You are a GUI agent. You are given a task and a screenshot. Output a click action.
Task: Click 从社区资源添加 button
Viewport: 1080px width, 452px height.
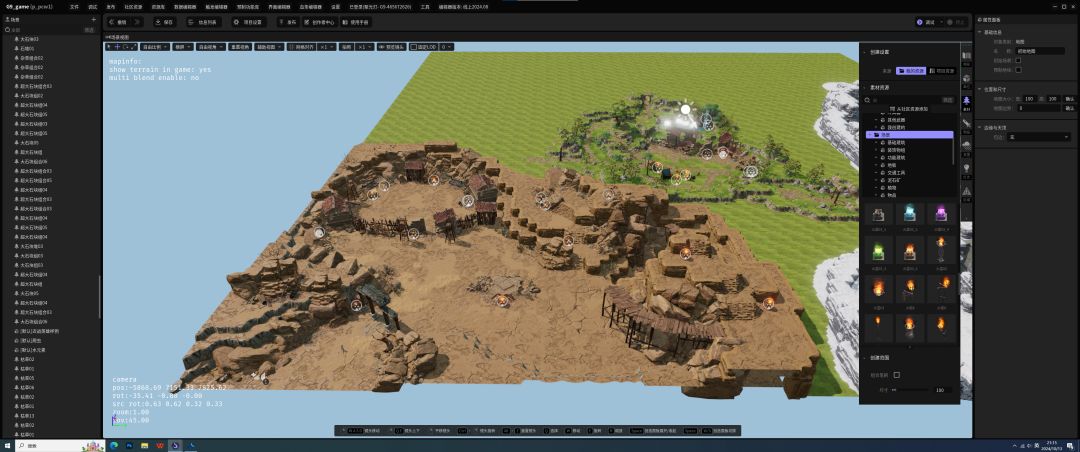click(910, 109)
